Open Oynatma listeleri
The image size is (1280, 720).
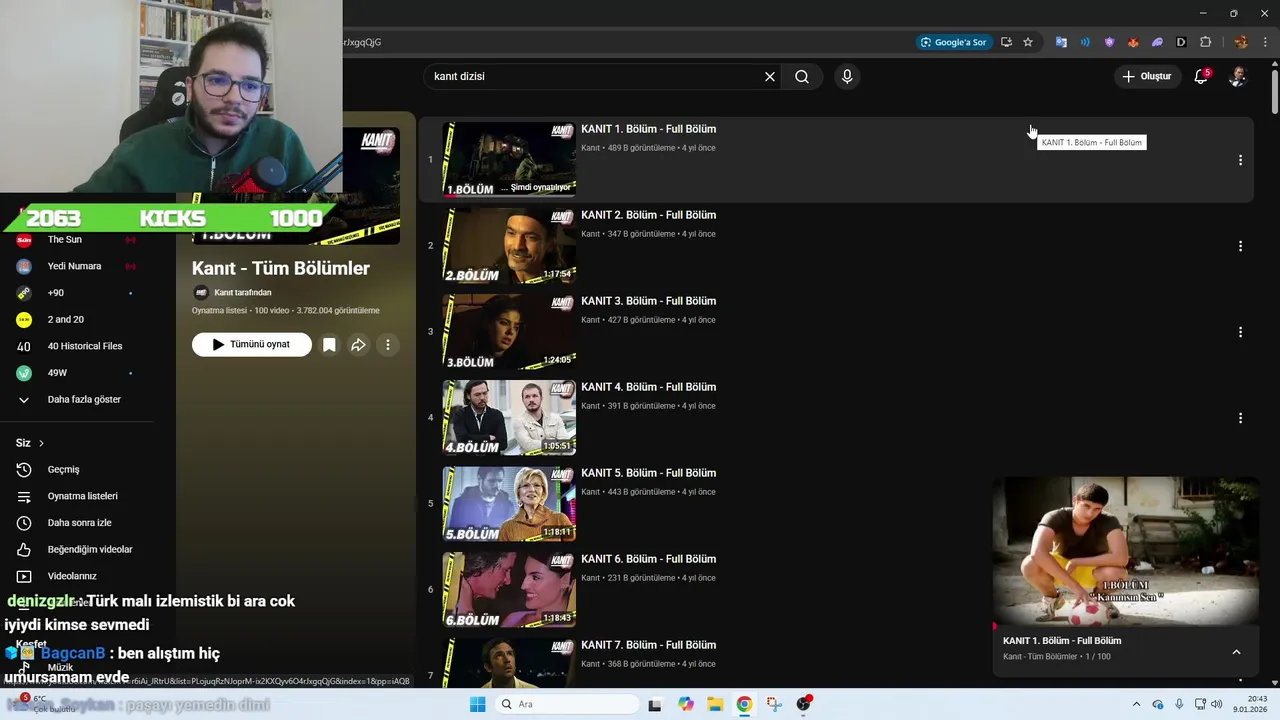(76, 496)
